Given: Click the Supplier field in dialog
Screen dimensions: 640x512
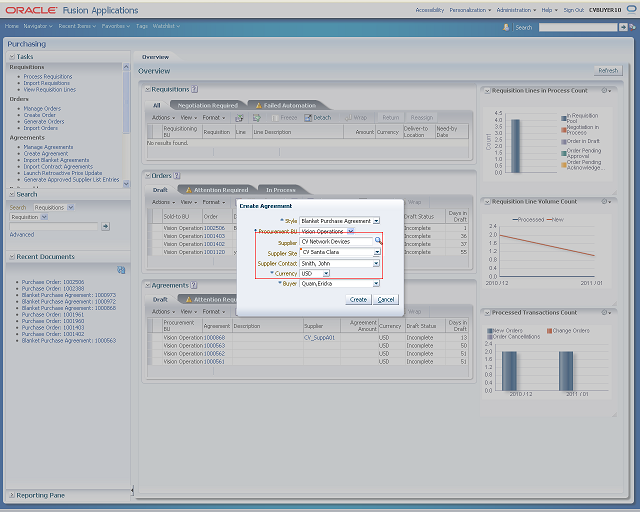Looking at the screenshot, I should (x=336, y=242).
